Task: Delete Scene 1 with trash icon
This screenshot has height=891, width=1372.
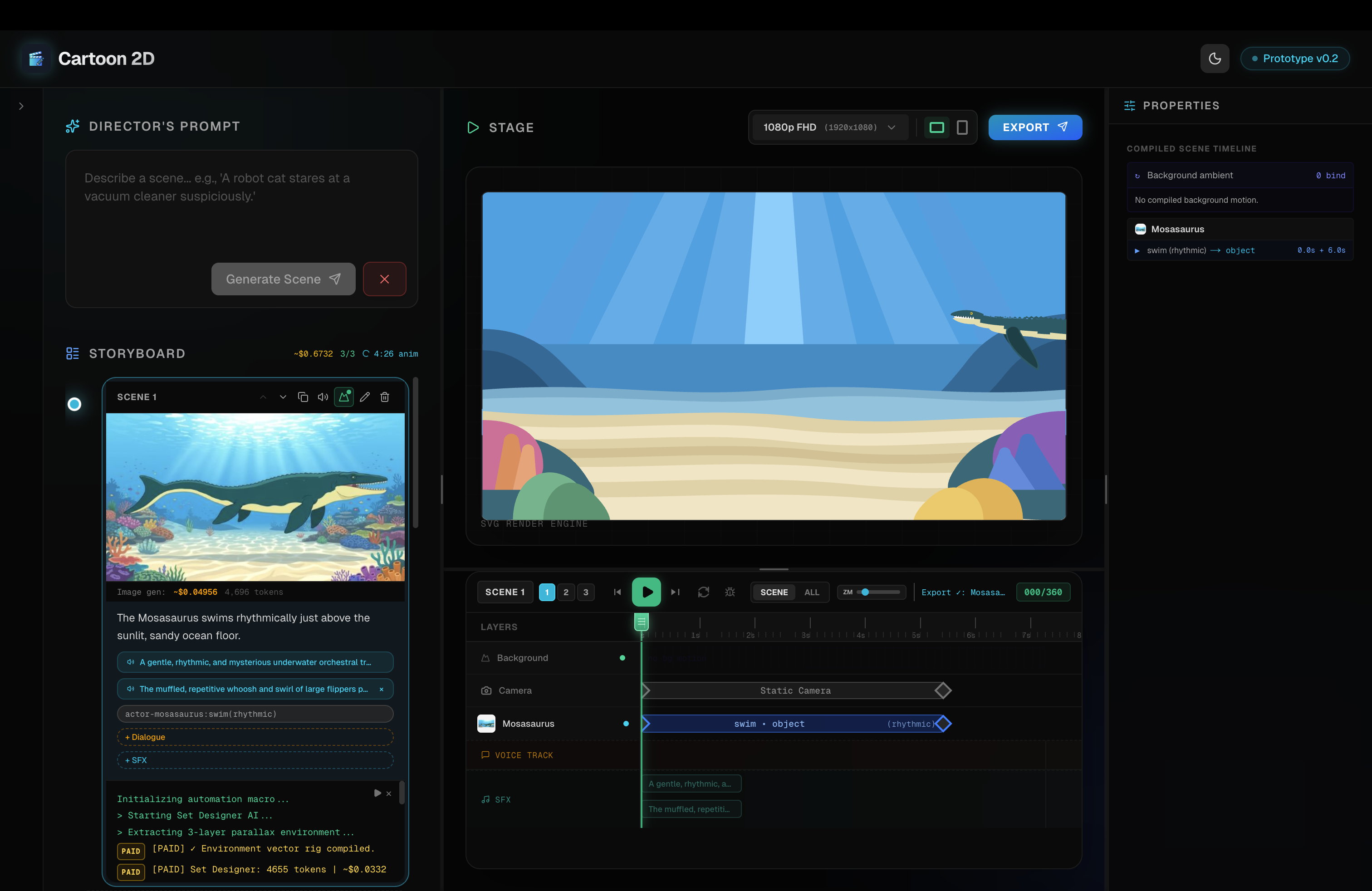Action: coord(384,397)
